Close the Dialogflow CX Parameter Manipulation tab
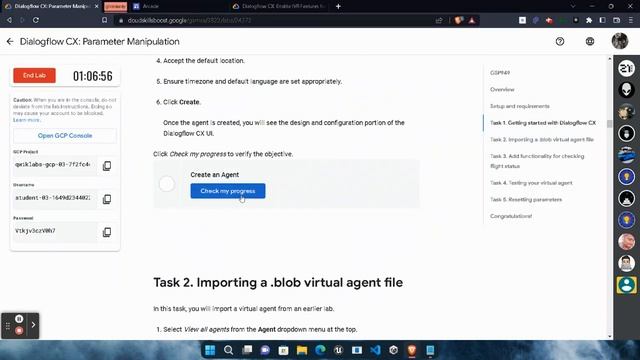This screenshot has height=360, width=640. (97, 6)
